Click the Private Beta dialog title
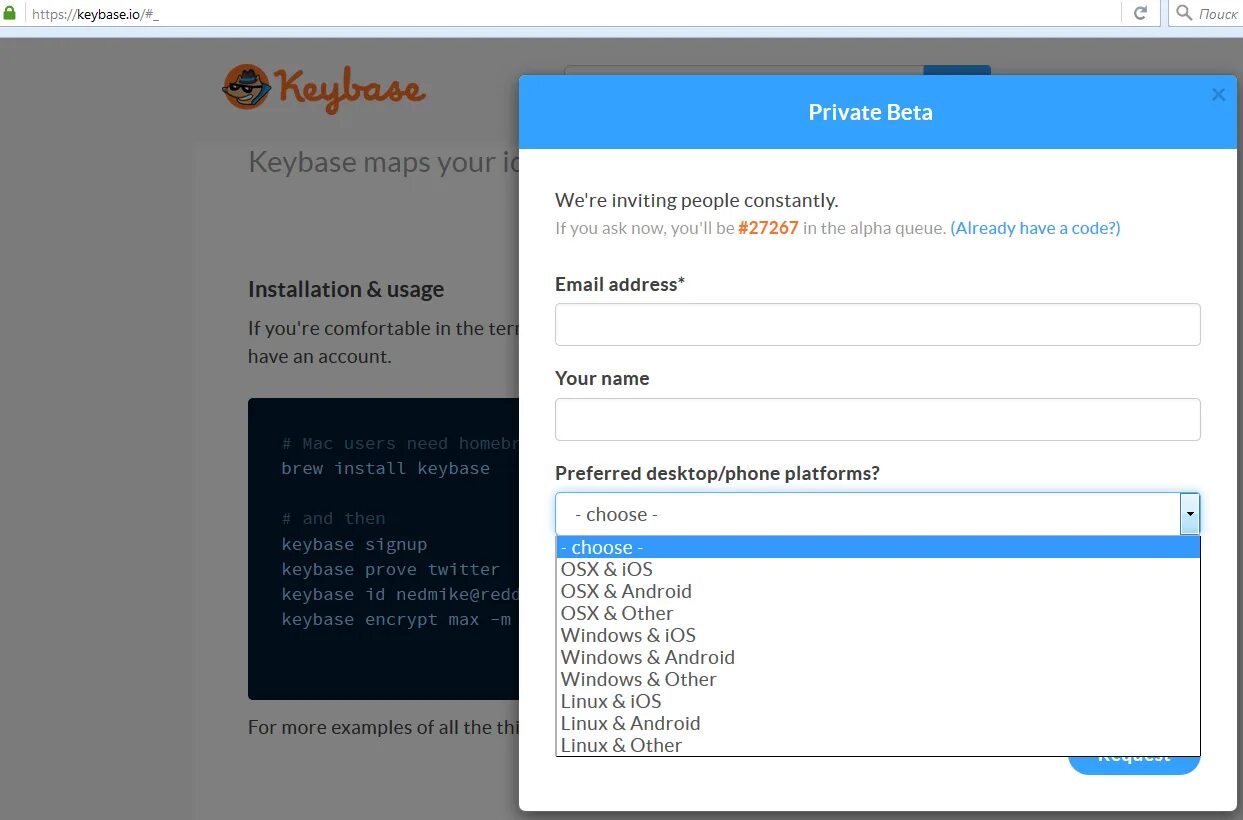This screenshot has height=820, width=1243. pos(871,112)
